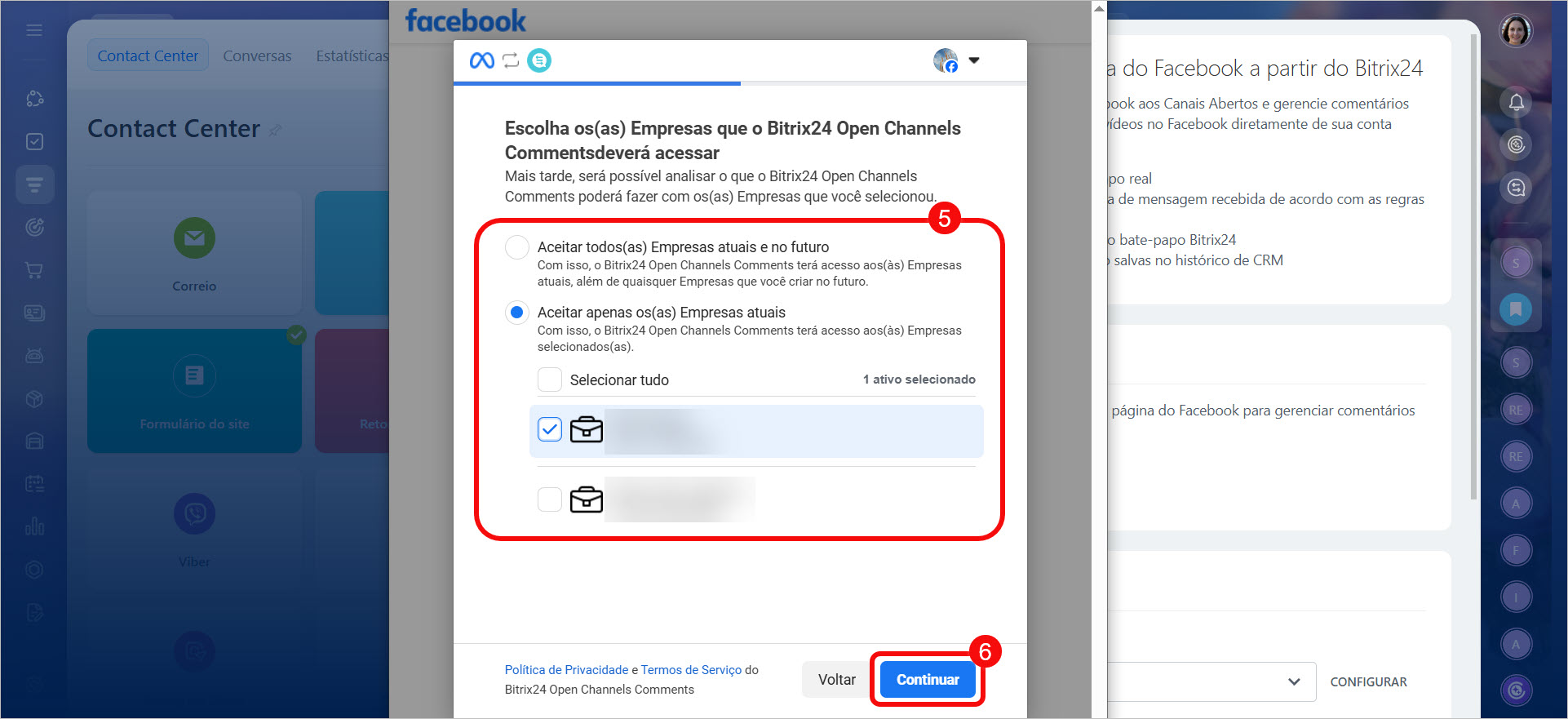
Task: Open the box inventory icon in the sidebar
Action: [34, 398]
